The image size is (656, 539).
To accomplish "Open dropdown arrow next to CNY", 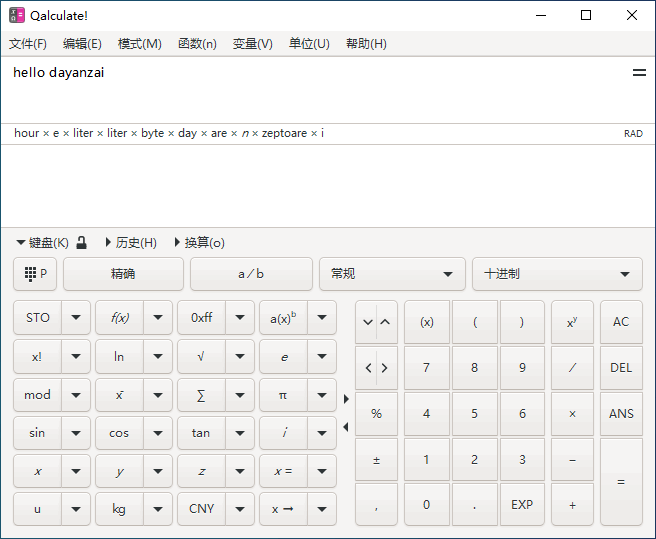I will pyautogui.click(x=240, y=509).
